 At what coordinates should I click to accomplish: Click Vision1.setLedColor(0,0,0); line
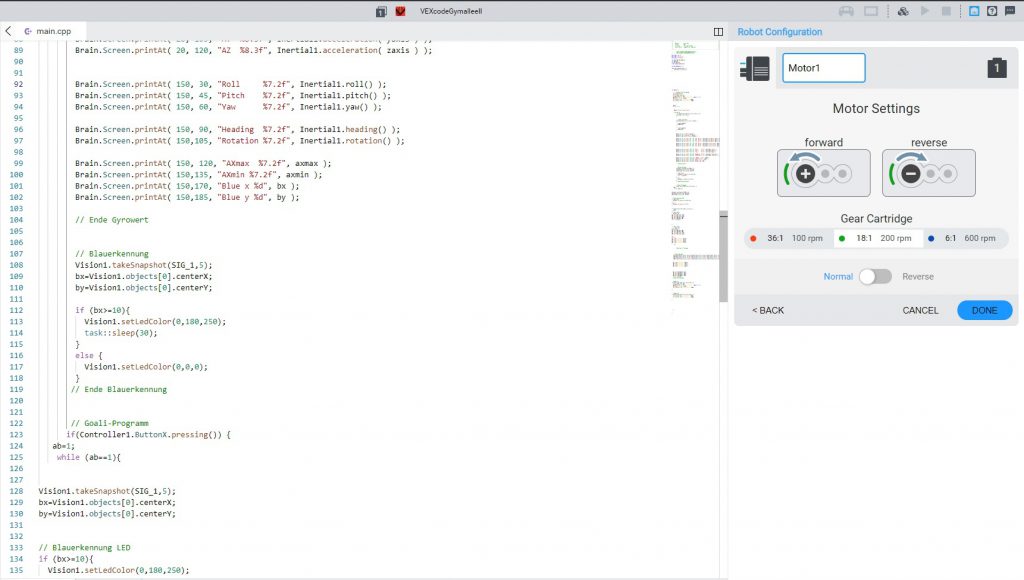146,367
